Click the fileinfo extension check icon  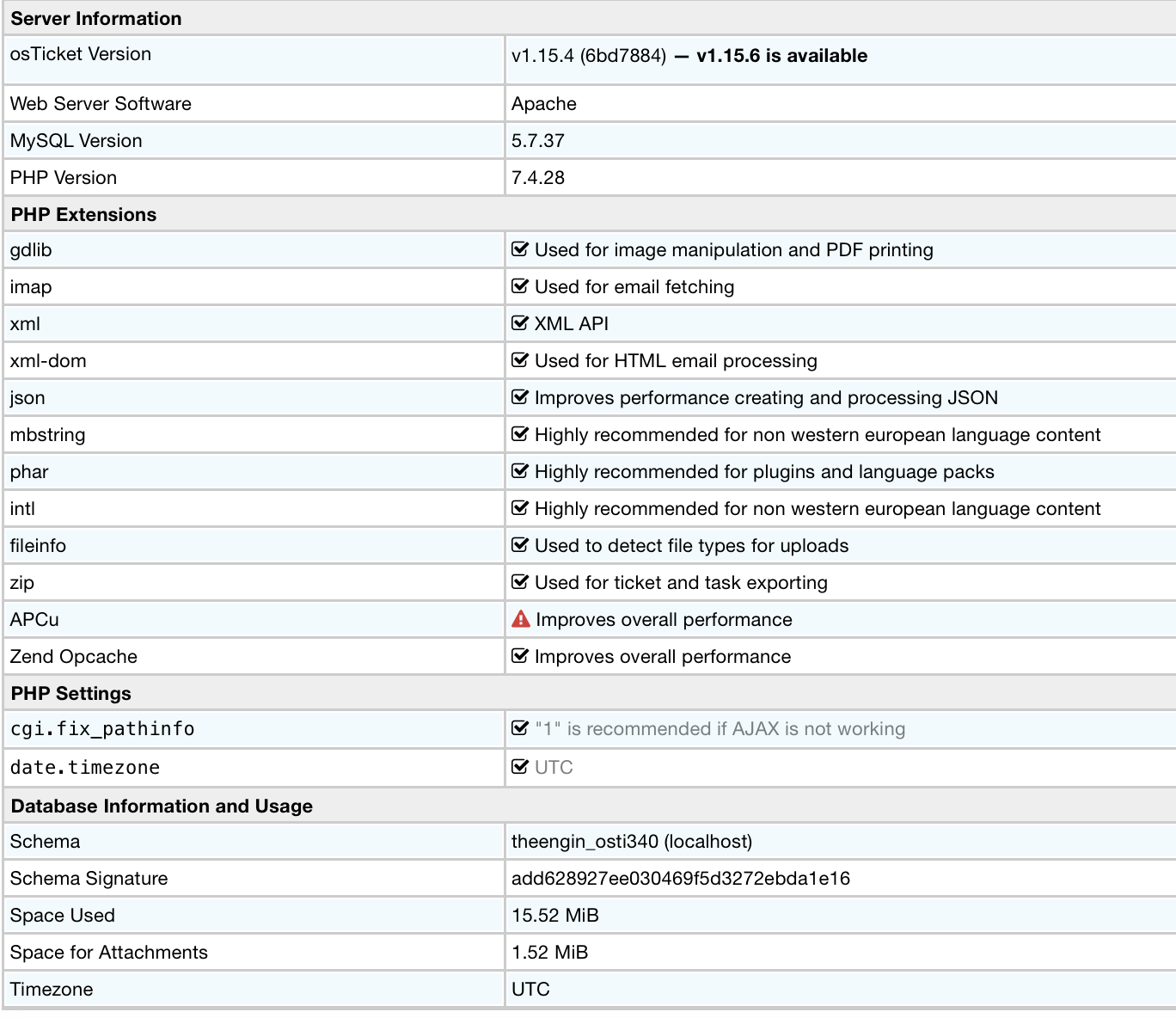coord(519,545)
